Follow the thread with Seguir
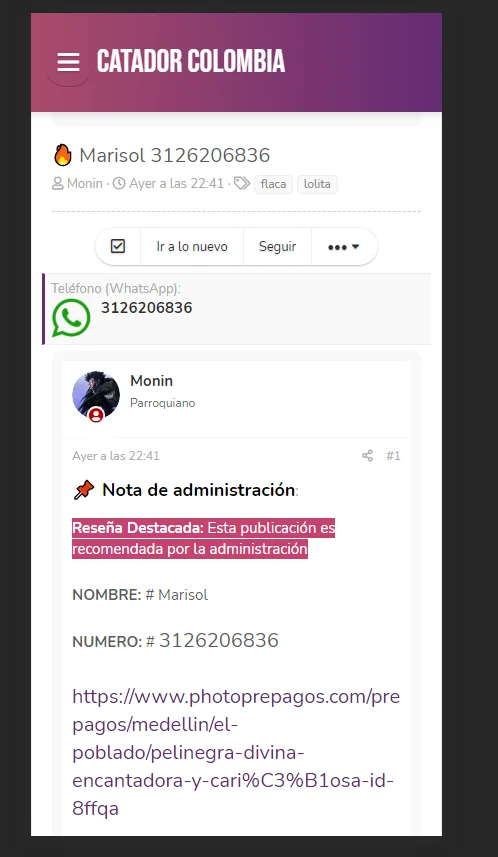This screenshot has width=498, height=857. tap(277, 247)
